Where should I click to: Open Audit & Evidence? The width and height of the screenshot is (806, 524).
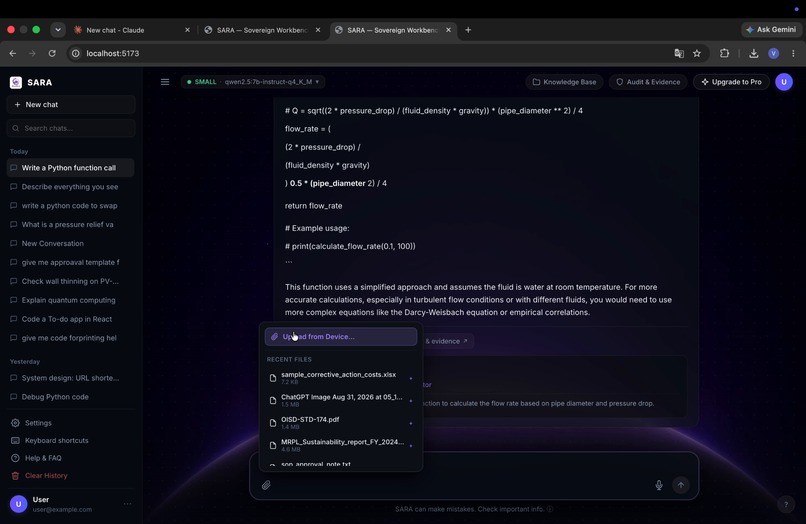[648, 82]
